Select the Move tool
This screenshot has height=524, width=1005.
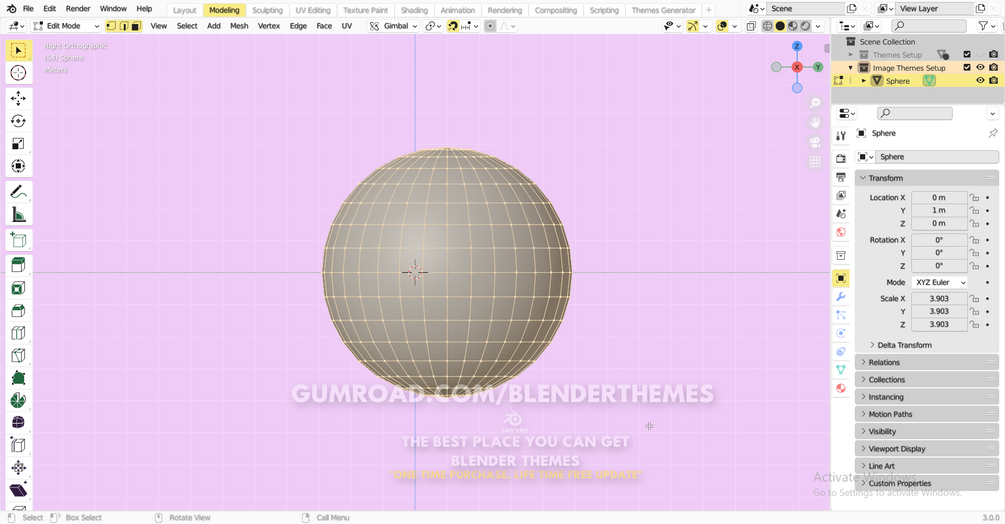coord(19,98)
